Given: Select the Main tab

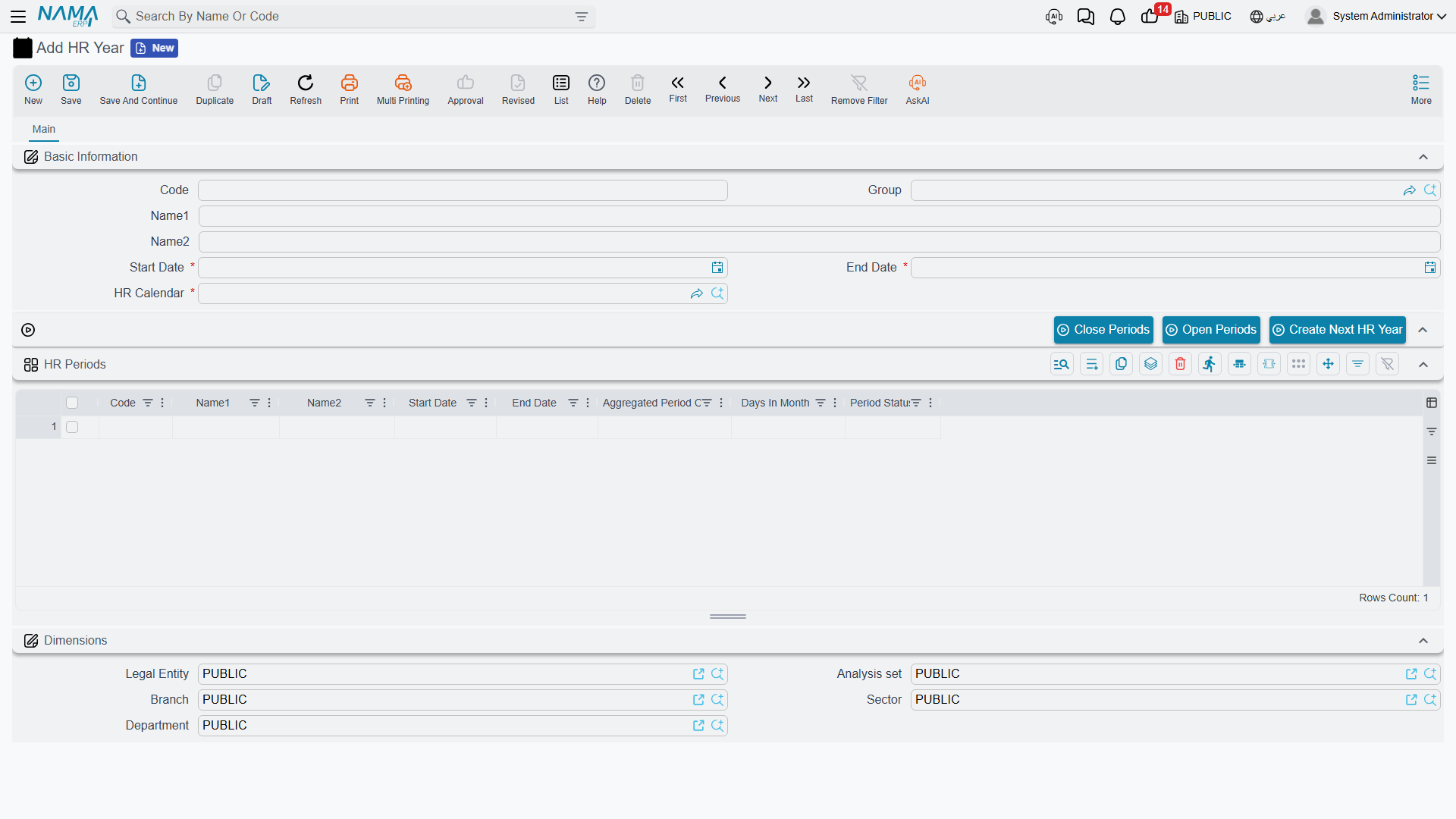Looking at the screenshot, I should point(44,129).
